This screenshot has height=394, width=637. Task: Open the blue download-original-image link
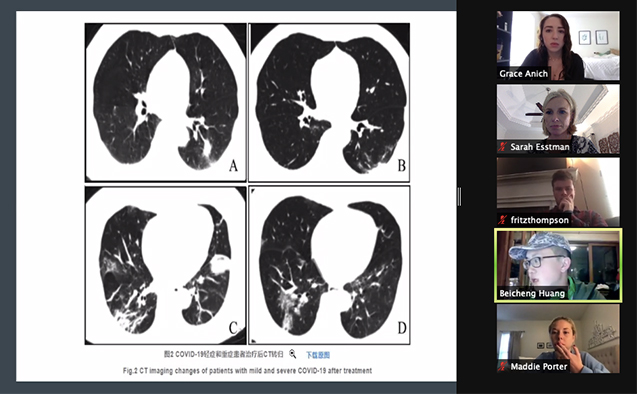tap(318, 355)
